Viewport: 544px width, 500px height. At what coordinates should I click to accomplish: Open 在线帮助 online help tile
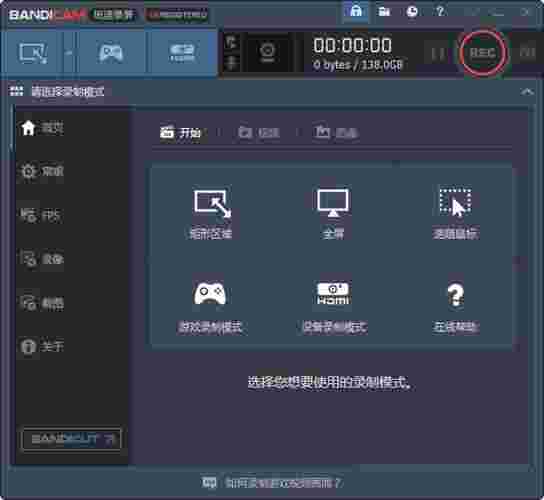pos(456,307)
